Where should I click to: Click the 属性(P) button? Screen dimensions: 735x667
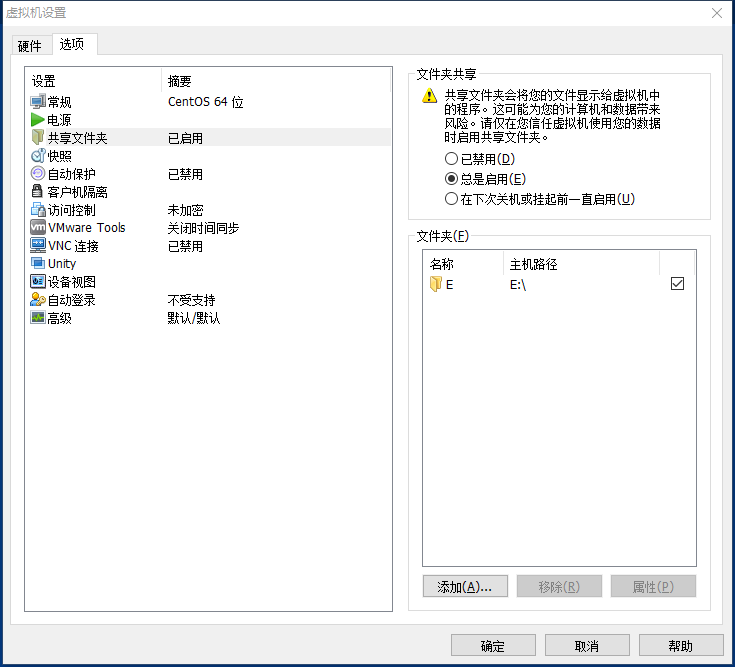(x=653, y=586)
